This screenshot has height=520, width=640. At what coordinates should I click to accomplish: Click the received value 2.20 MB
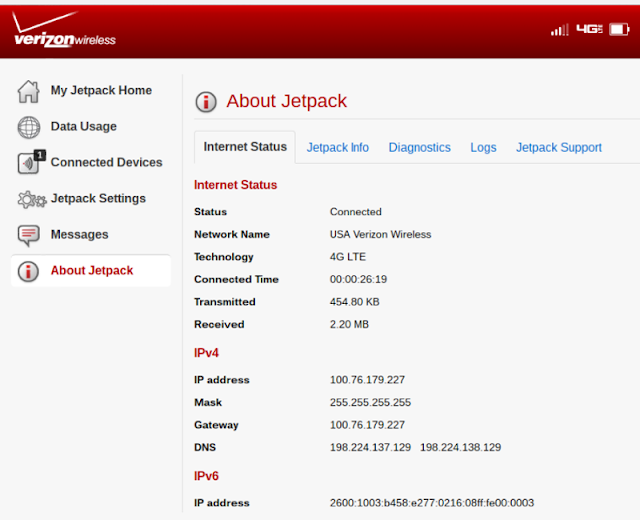point(349,324)
